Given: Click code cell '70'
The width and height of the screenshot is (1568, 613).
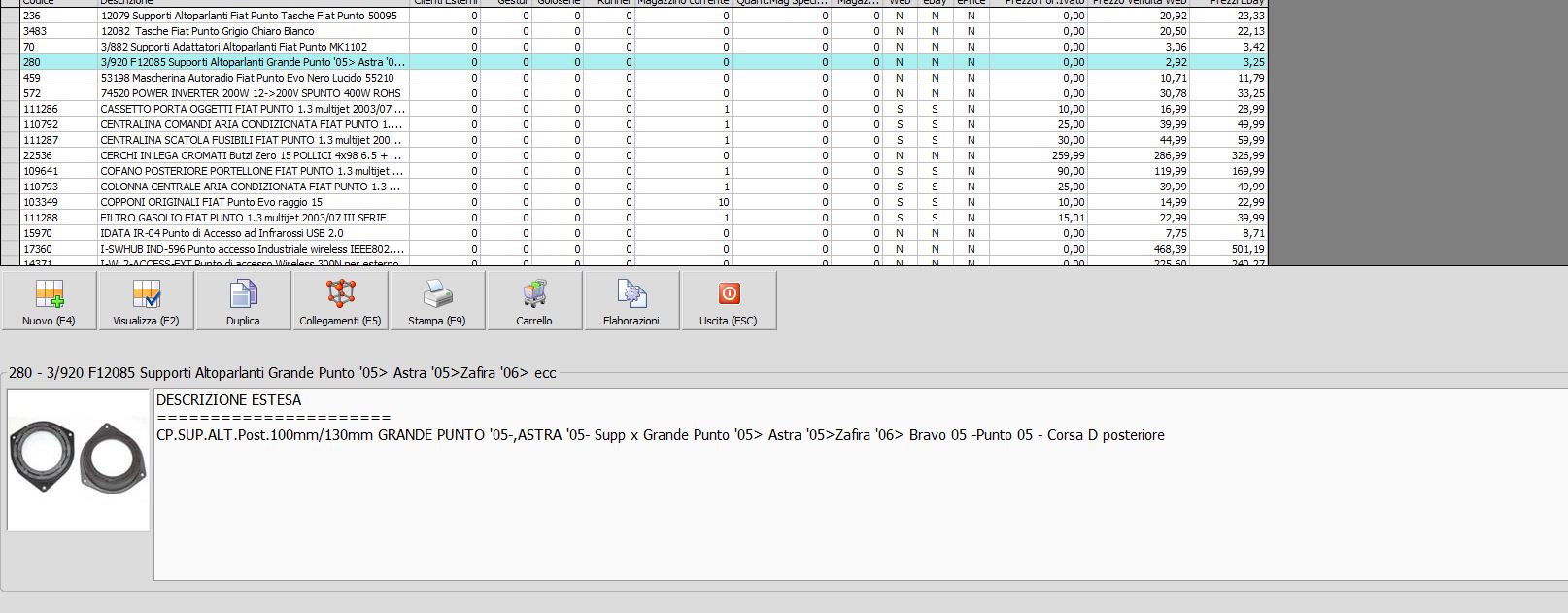Looking at the screenshot, I should click(x=59, y=47).
